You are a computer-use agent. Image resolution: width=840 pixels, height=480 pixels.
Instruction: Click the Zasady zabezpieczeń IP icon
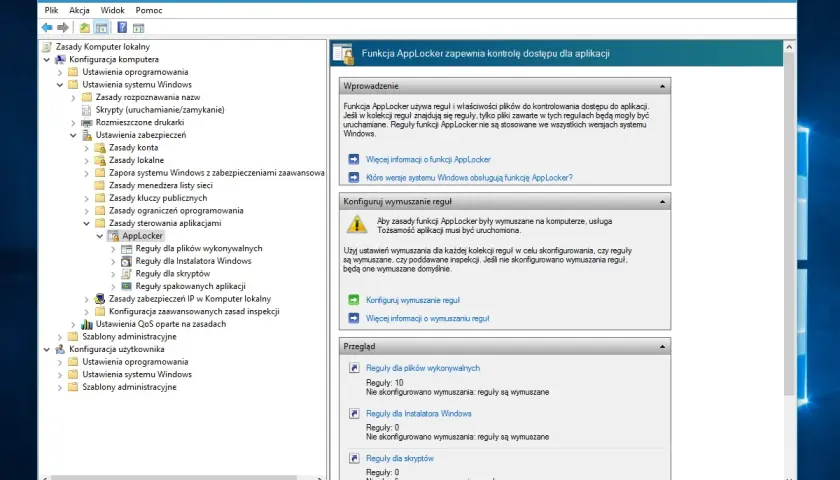(100, 299)
